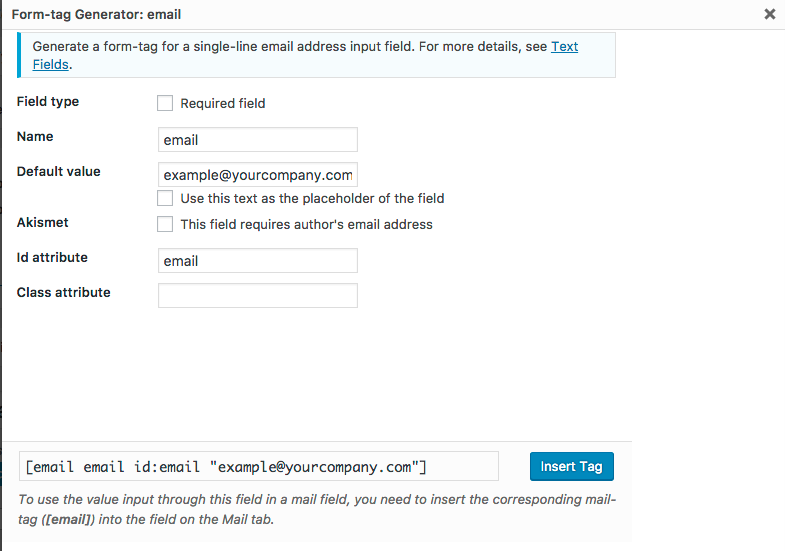Click the "Required field" label text
Image resolution: width=785 pixels, height=551 pixels.
(x=223, y=104)
